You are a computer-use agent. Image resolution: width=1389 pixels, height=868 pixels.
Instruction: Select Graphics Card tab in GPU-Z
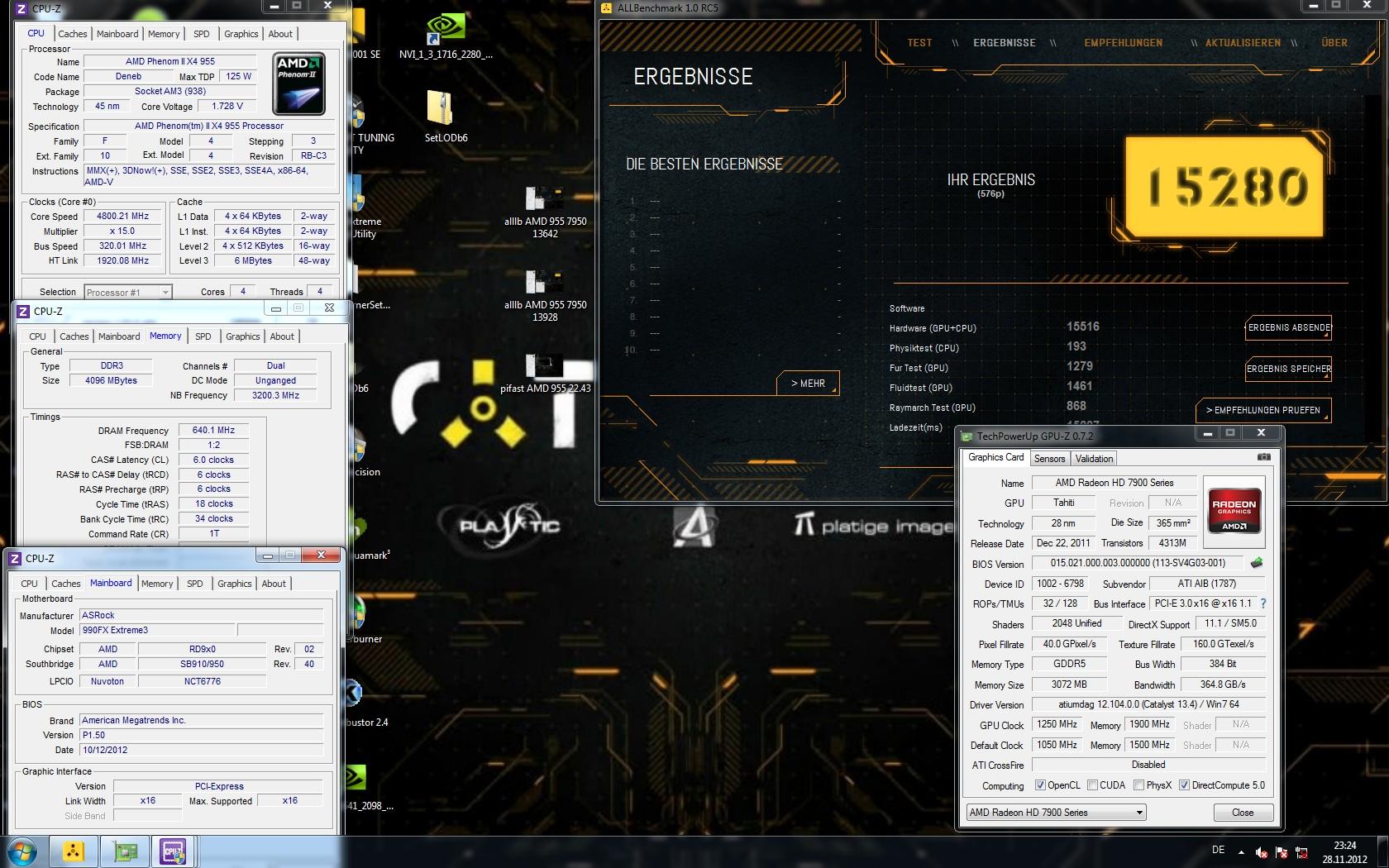(995, 458)
